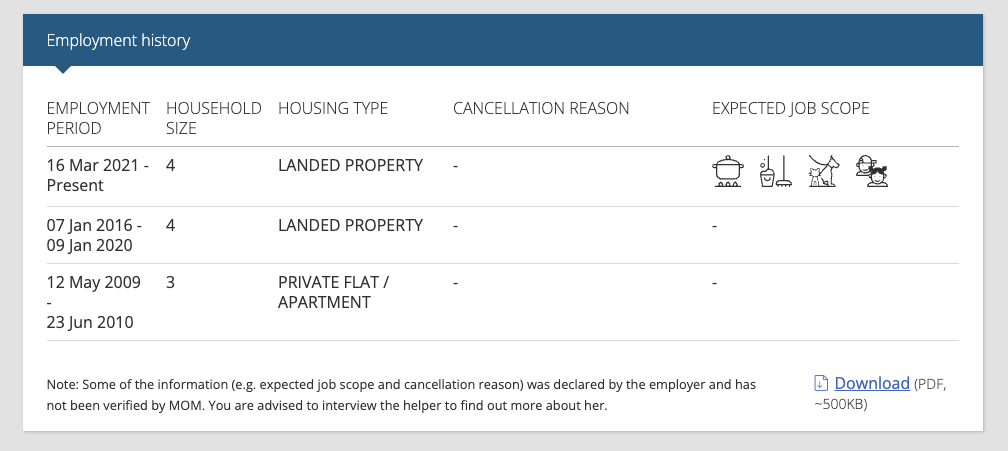
Task: Click Landed Property in the 2016 row
Action: pos(350,226)
